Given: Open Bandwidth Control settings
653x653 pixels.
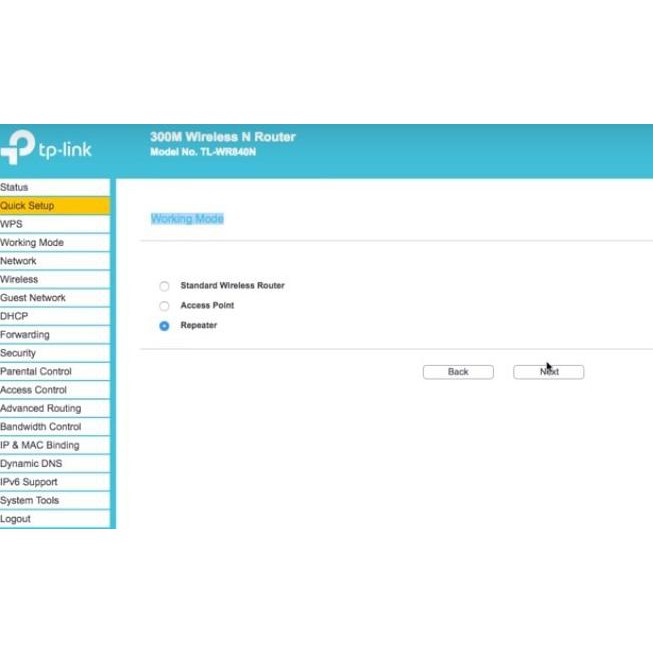Looking at the screenshot, I should pos(41,427).
